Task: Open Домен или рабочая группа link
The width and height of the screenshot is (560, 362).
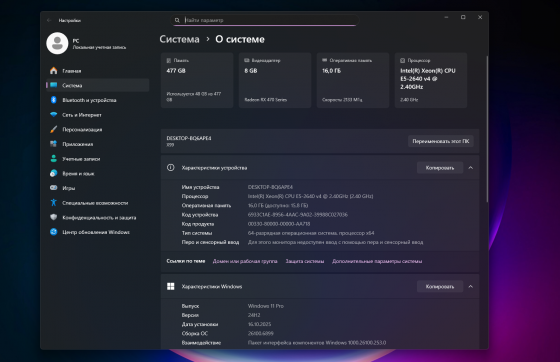Action: 245,261
